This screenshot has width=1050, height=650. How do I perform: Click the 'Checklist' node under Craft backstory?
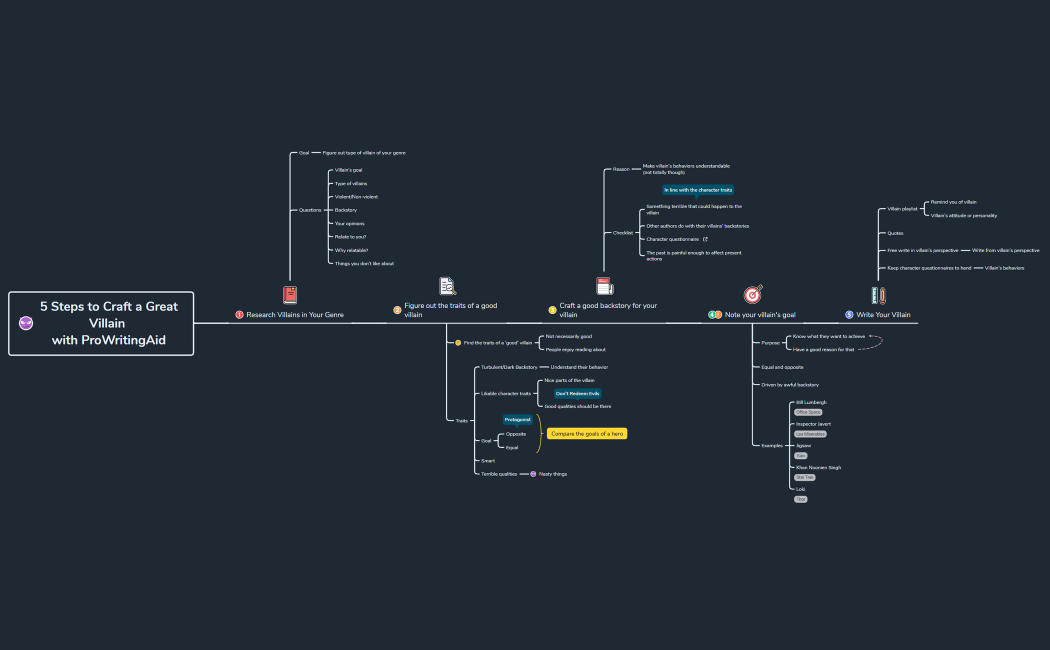[x=623, y=233]
